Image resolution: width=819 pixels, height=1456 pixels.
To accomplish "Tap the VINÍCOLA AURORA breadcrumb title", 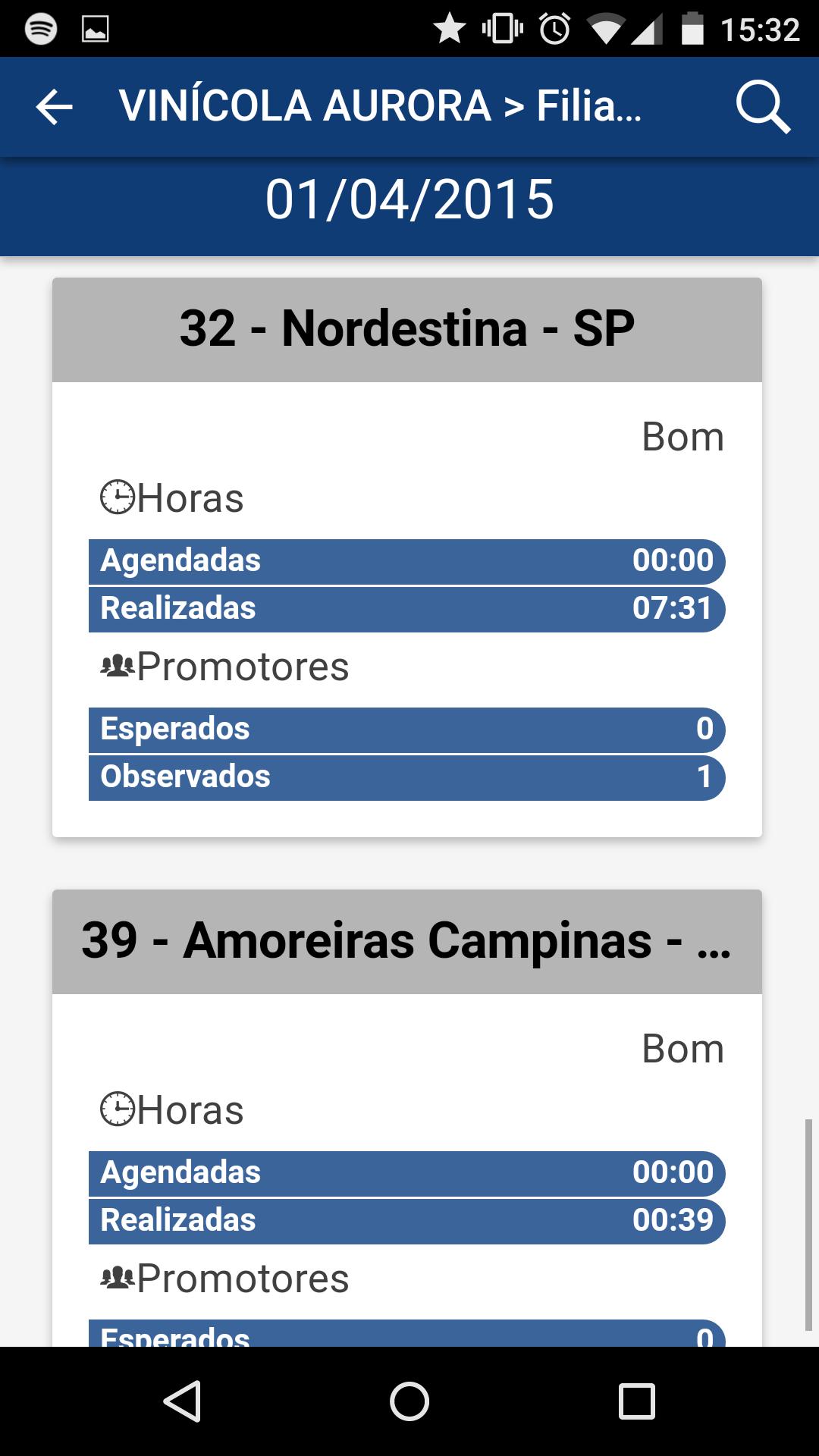I will pyautogui.click(x=381, y=107).
